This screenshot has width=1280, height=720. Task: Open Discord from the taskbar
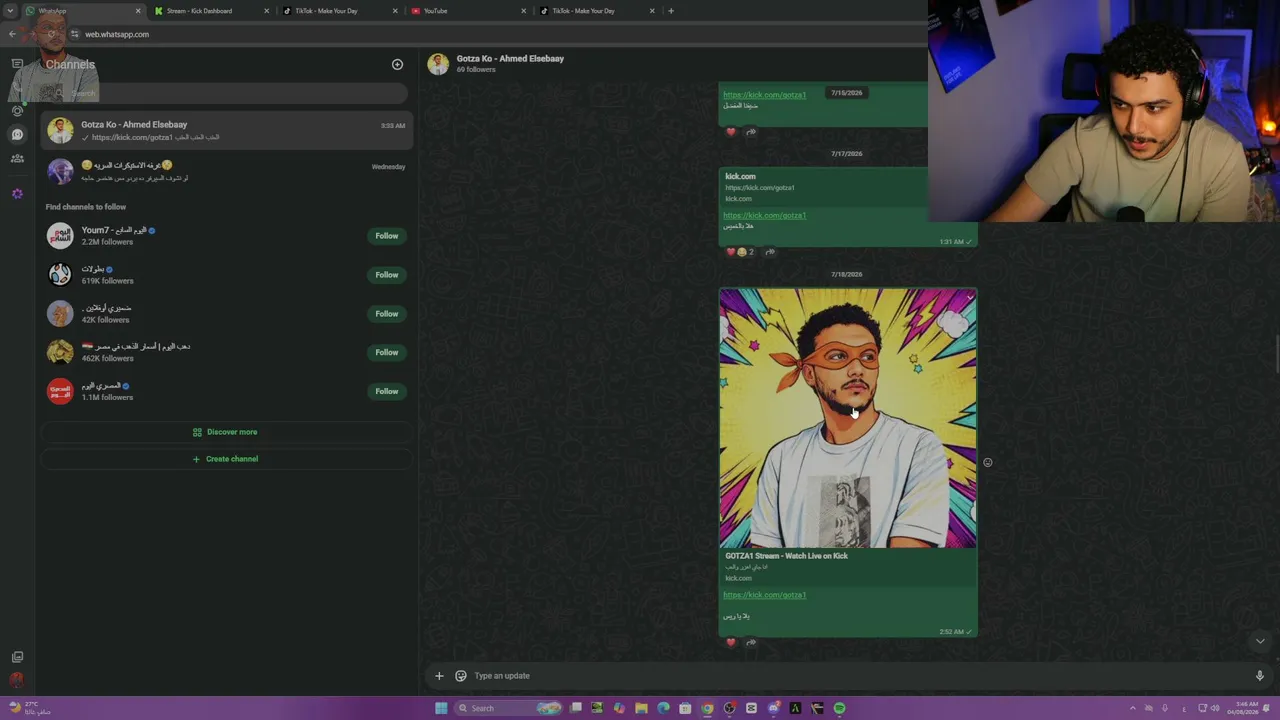tap(773, 708)
